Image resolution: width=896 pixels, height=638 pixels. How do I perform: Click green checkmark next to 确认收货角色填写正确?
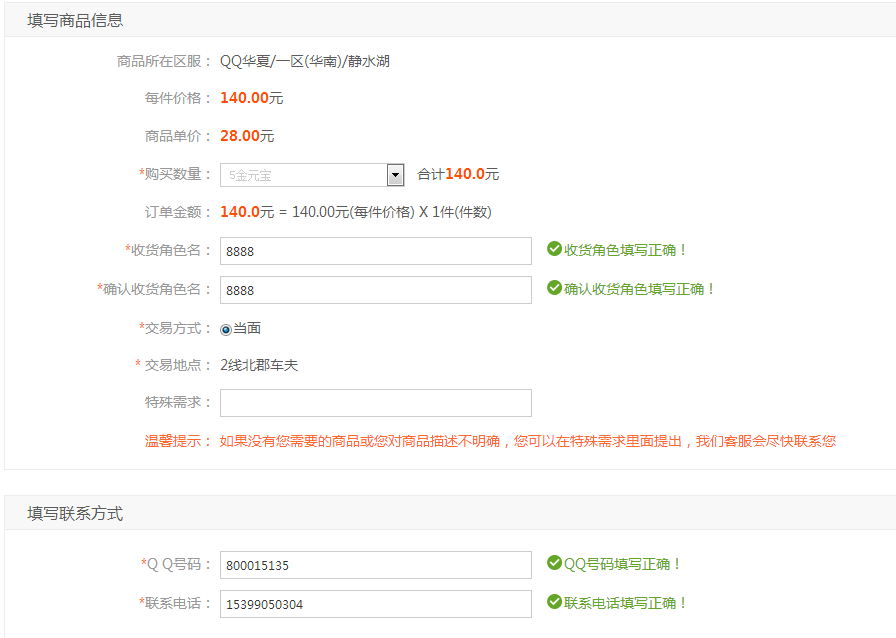[x=554, y=288]
